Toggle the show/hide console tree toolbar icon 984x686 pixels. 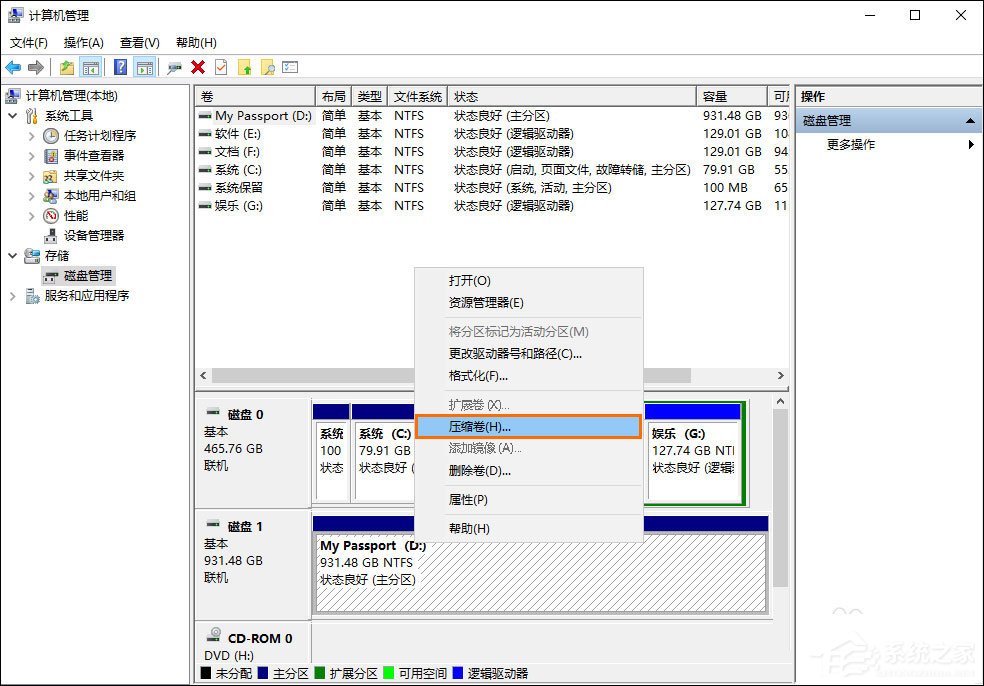pos(89,67)
